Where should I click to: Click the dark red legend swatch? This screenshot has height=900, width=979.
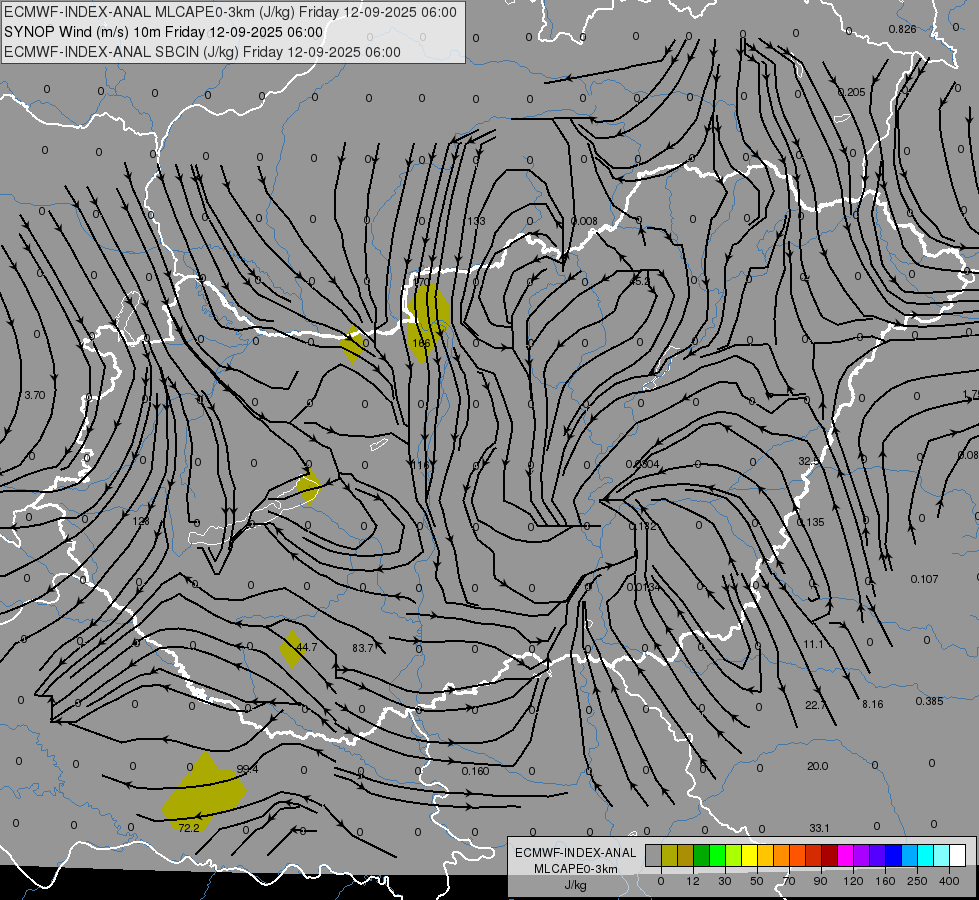pos(830,856)
